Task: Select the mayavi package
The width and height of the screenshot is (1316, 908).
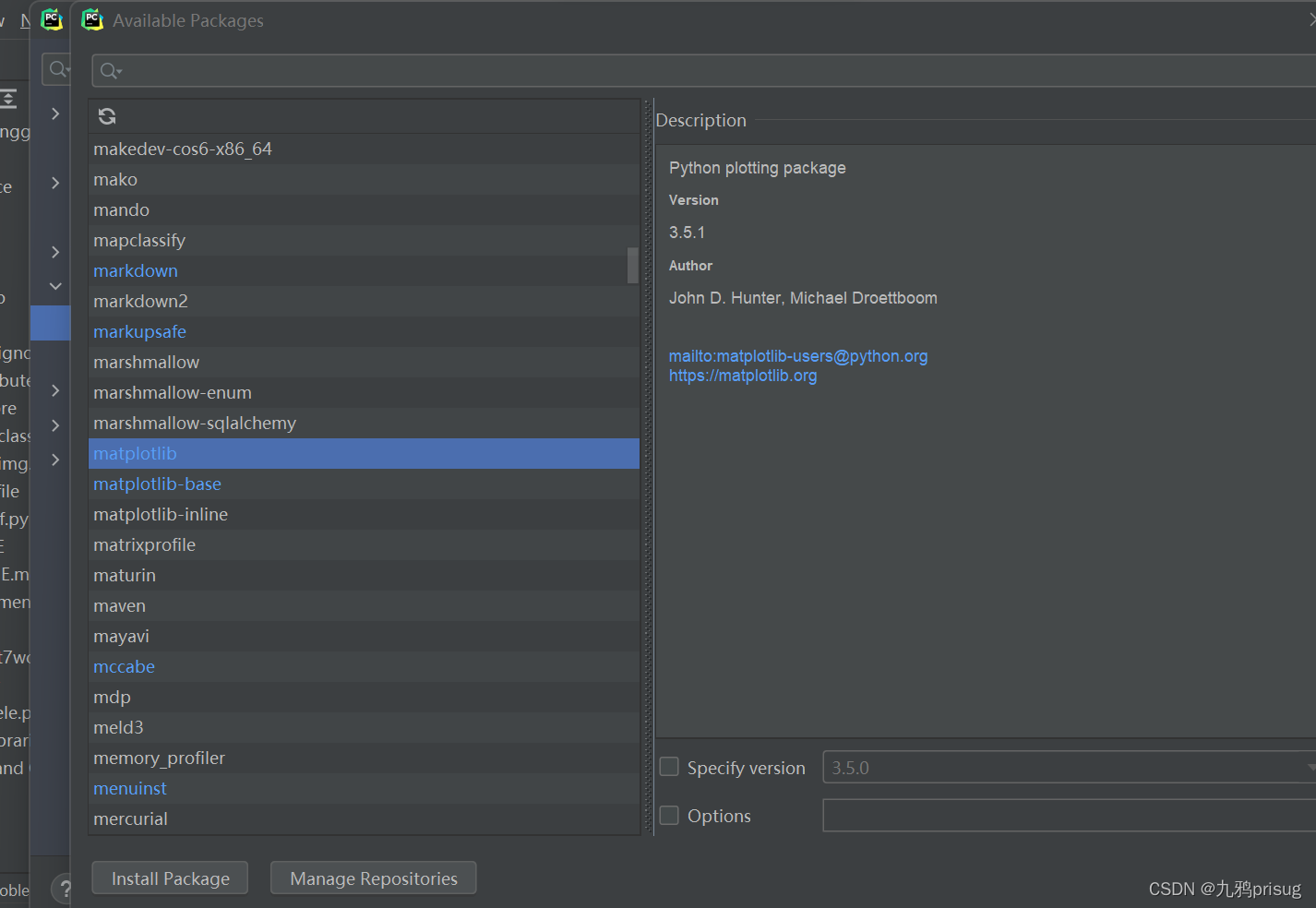Action: point(365,636)
